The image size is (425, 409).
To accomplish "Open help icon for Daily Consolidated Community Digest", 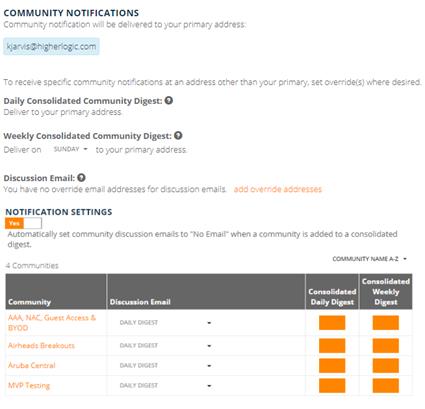I will pos(169,100).
